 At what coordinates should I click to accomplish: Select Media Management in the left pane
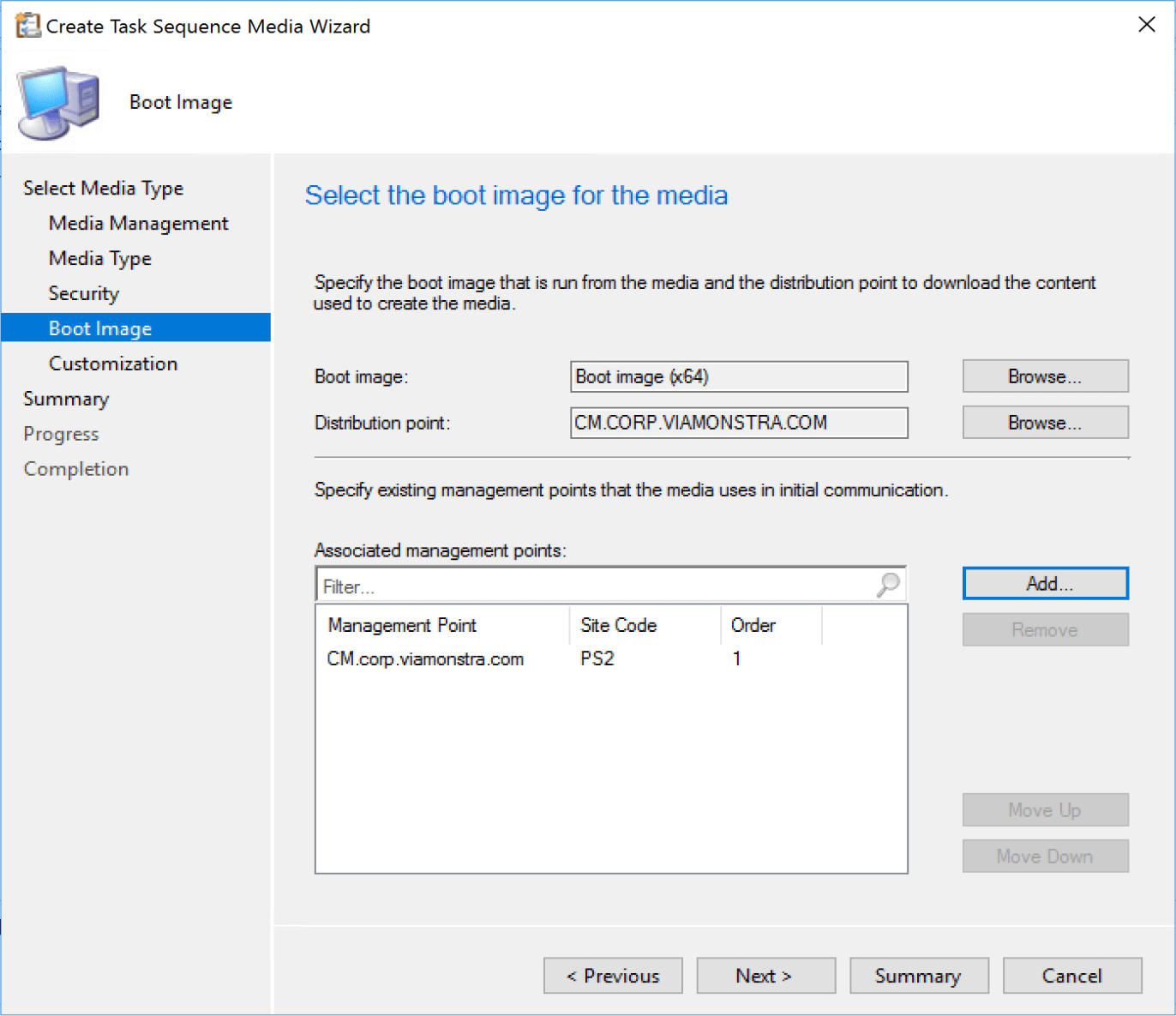(138, 223)
